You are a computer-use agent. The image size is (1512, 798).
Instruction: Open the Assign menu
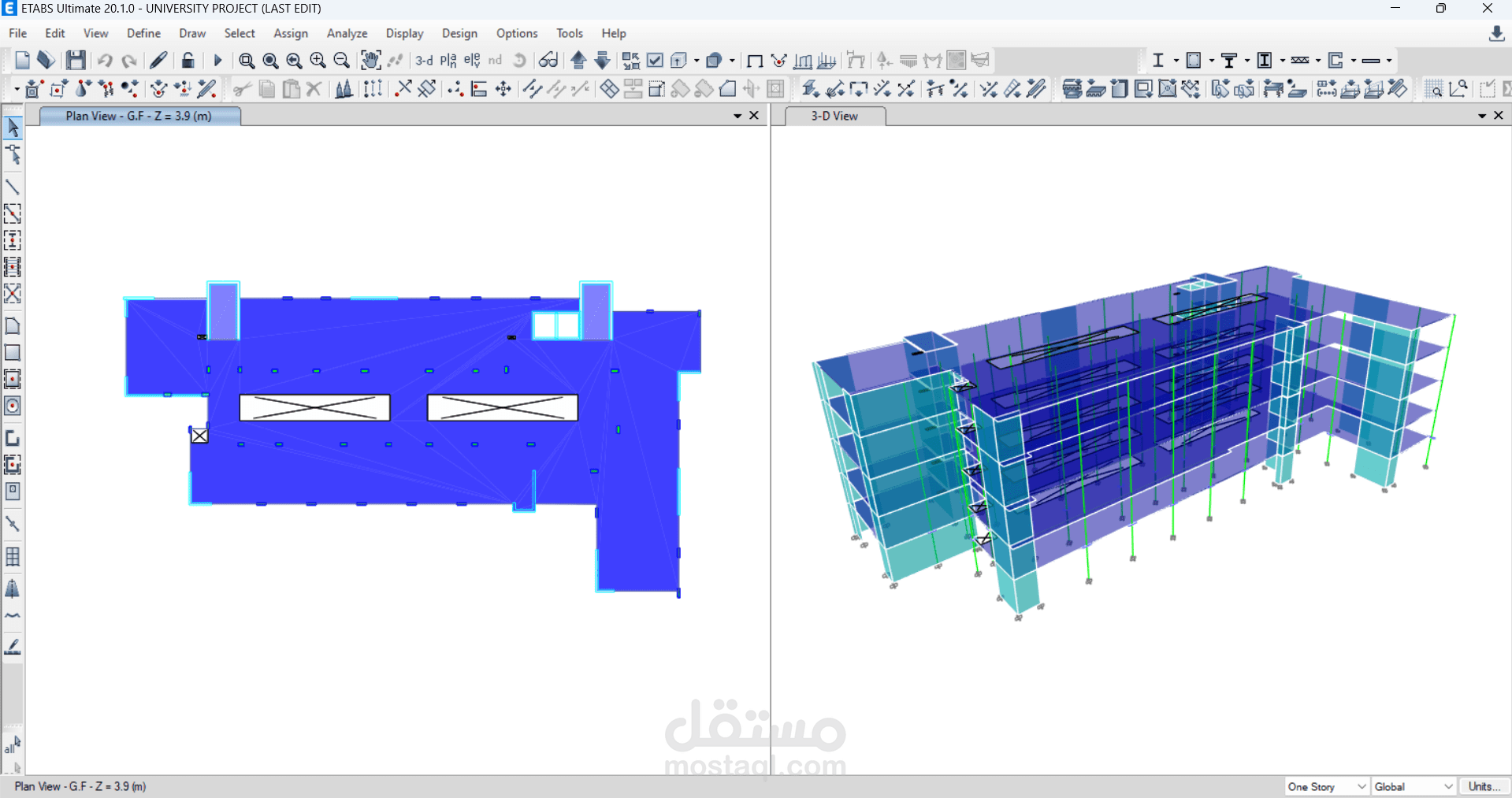point(291,33)
